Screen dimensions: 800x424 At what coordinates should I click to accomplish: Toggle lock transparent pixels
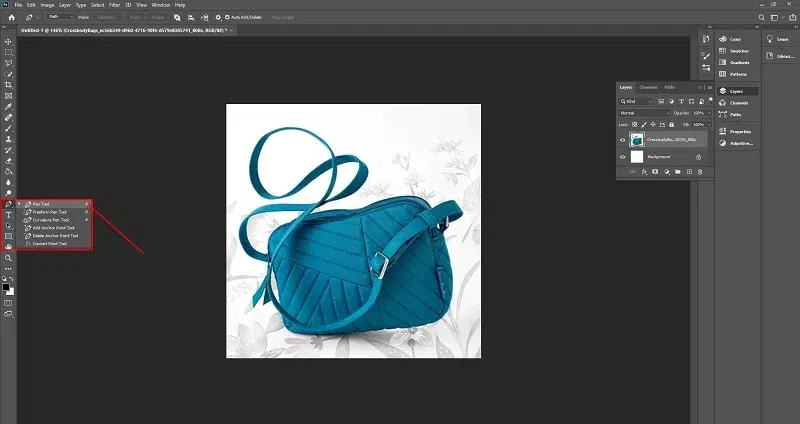pos(635,124)
